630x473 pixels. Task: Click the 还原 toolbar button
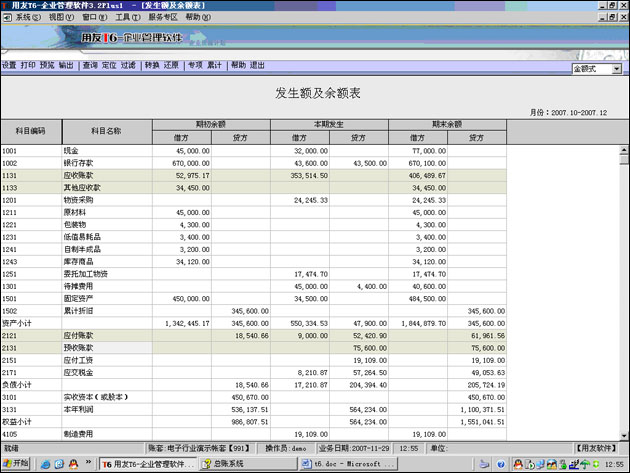coord(171,65)
